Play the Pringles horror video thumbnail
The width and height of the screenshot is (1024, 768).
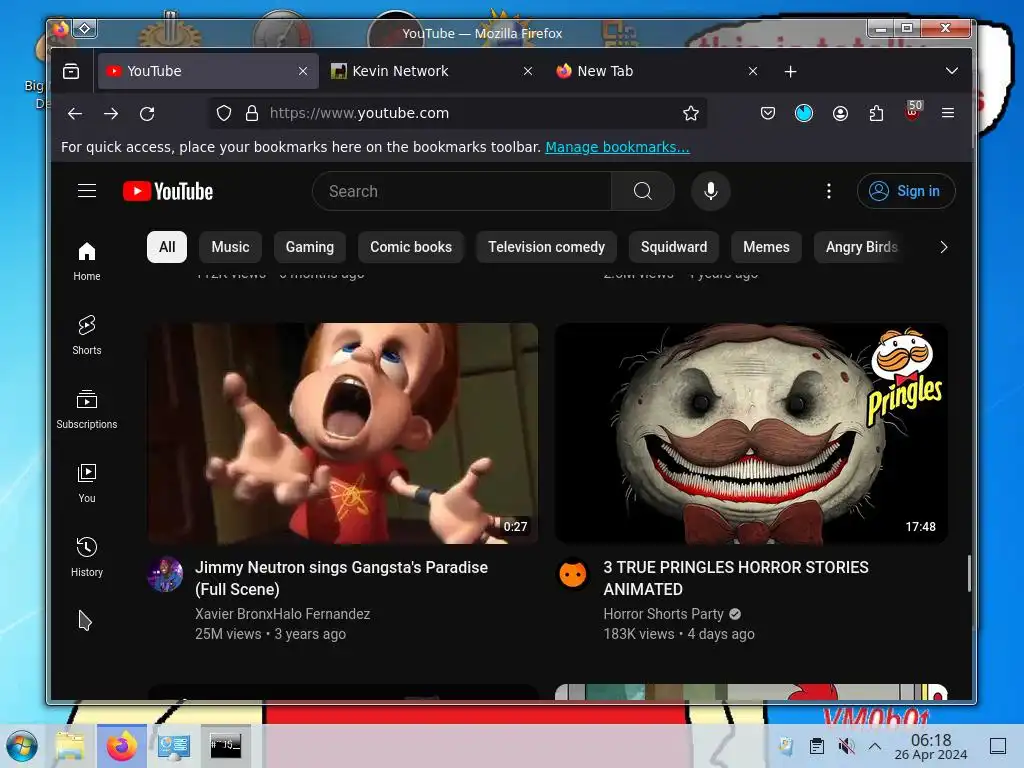pos(751,433)
